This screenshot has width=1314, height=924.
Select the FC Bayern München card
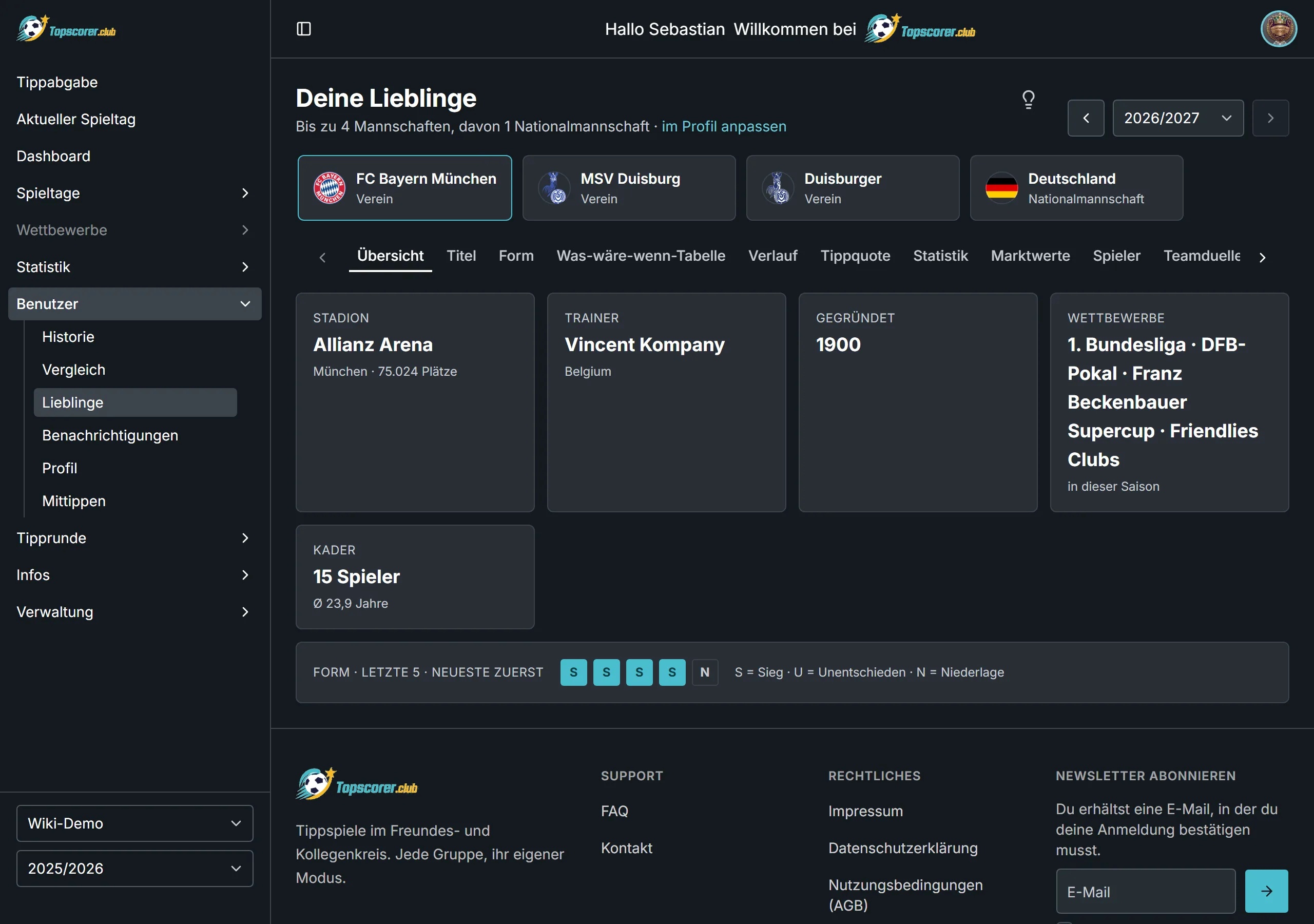pyautogui.click(x=404, y=188)
